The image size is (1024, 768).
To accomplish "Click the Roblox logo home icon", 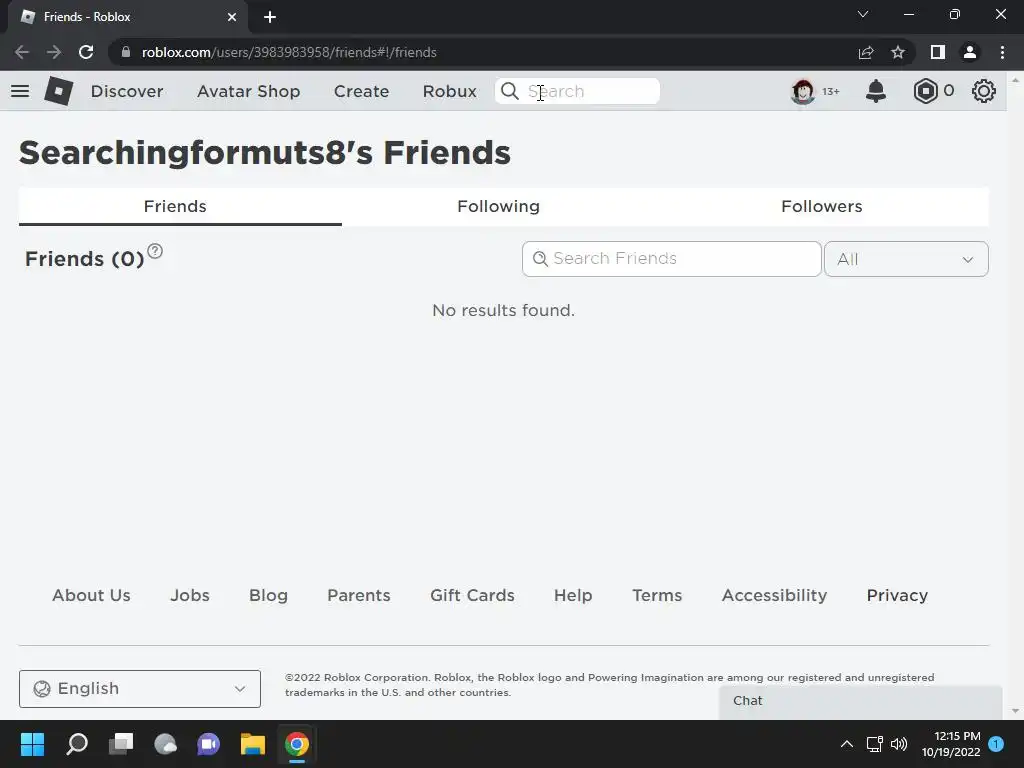I will tap(59, 91).
